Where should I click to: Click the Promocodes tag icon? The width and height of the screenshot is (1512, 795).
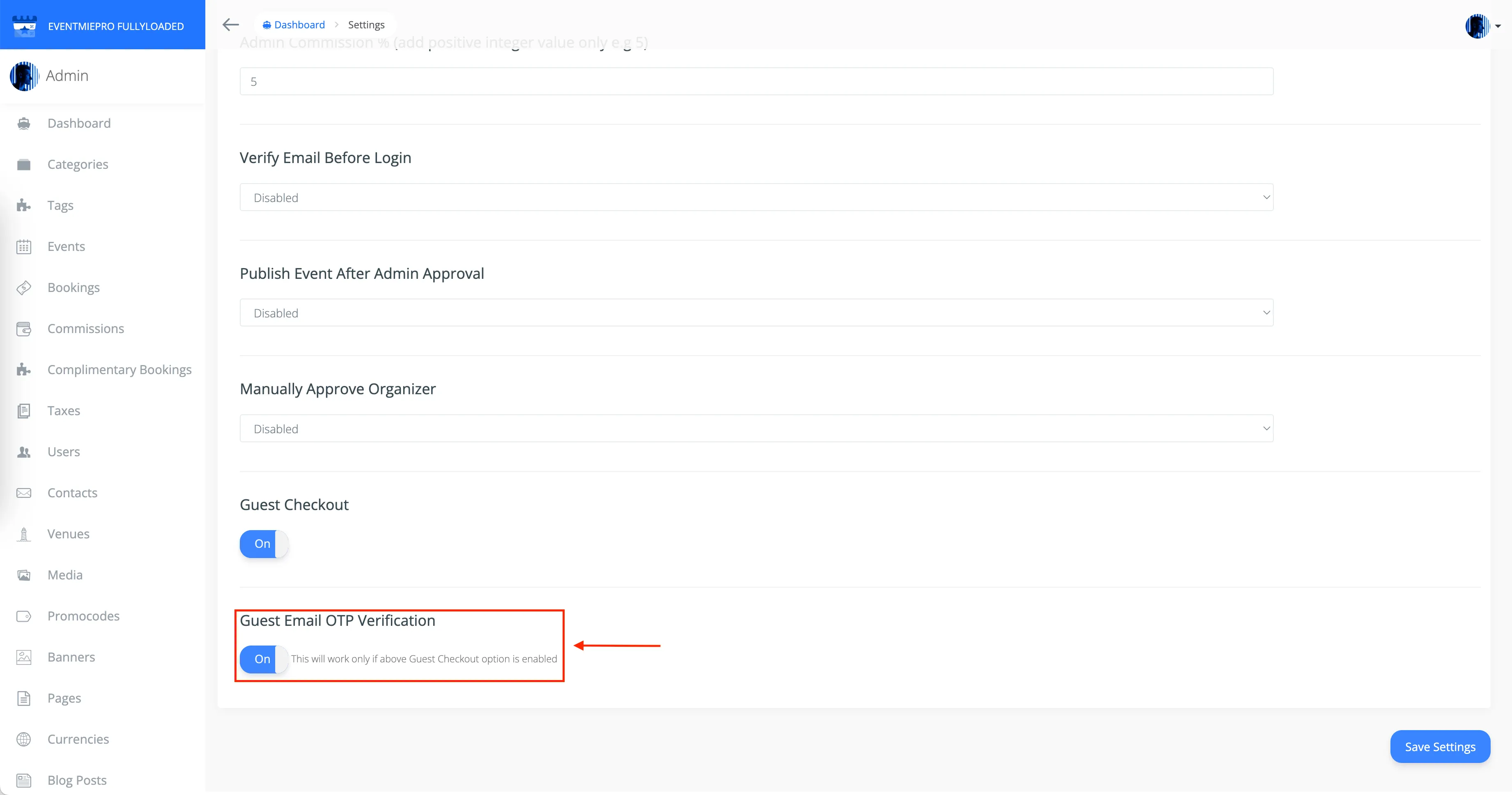coord(24,616)
